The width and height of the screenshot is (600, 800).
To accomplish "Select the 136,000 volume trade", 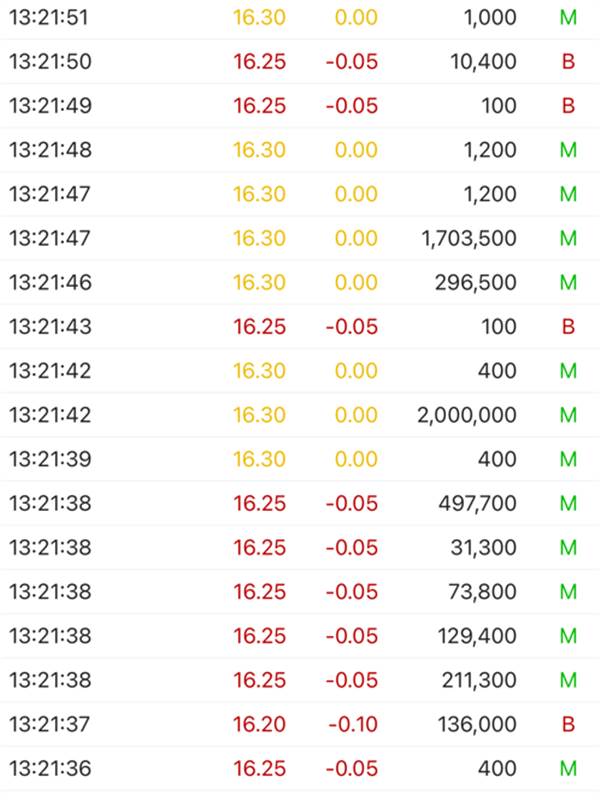I will click(x=477, y=724).
